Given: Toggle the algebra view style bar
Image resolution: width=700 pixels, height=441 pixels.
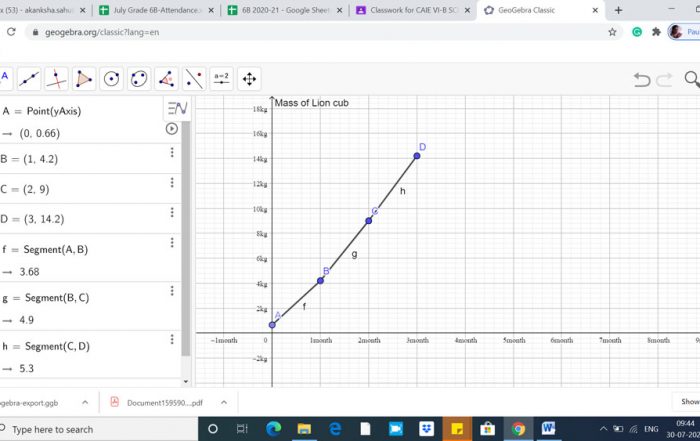Looking at the screenshot, I should pyautogui.click(x=177, y=108).
